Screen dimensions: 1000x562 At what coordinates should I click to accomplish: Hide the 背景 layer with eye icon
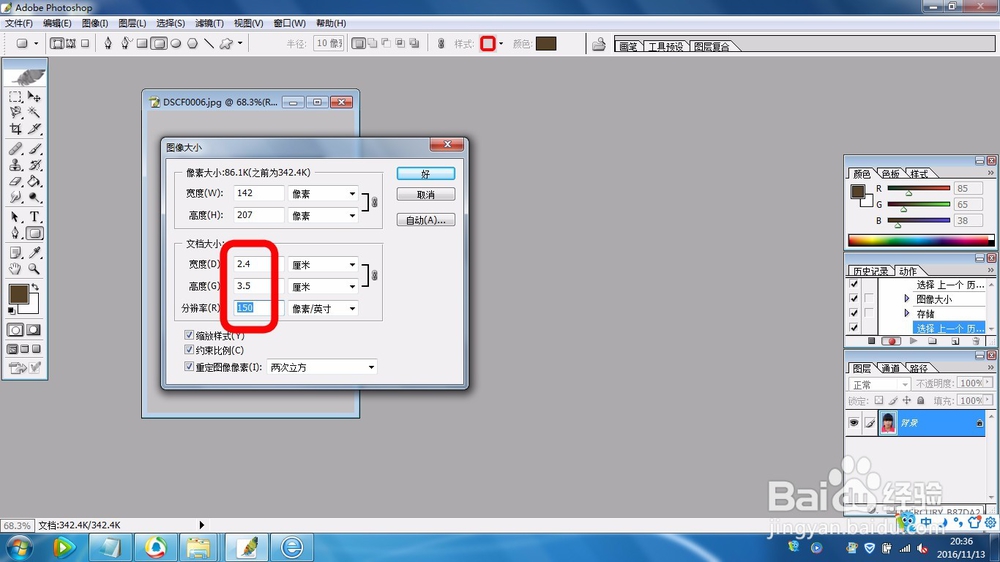click(854, 423)
